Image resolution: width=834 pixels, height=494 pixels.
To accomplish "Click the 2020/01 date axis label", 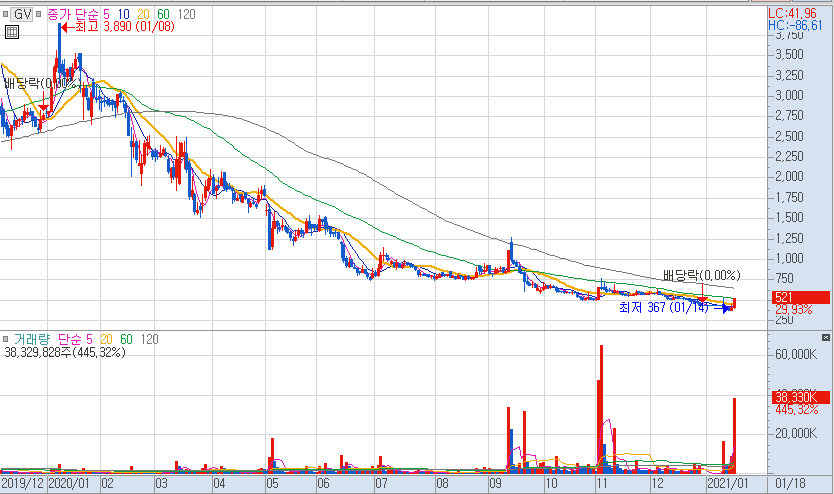I will click(x=70, y=483).
